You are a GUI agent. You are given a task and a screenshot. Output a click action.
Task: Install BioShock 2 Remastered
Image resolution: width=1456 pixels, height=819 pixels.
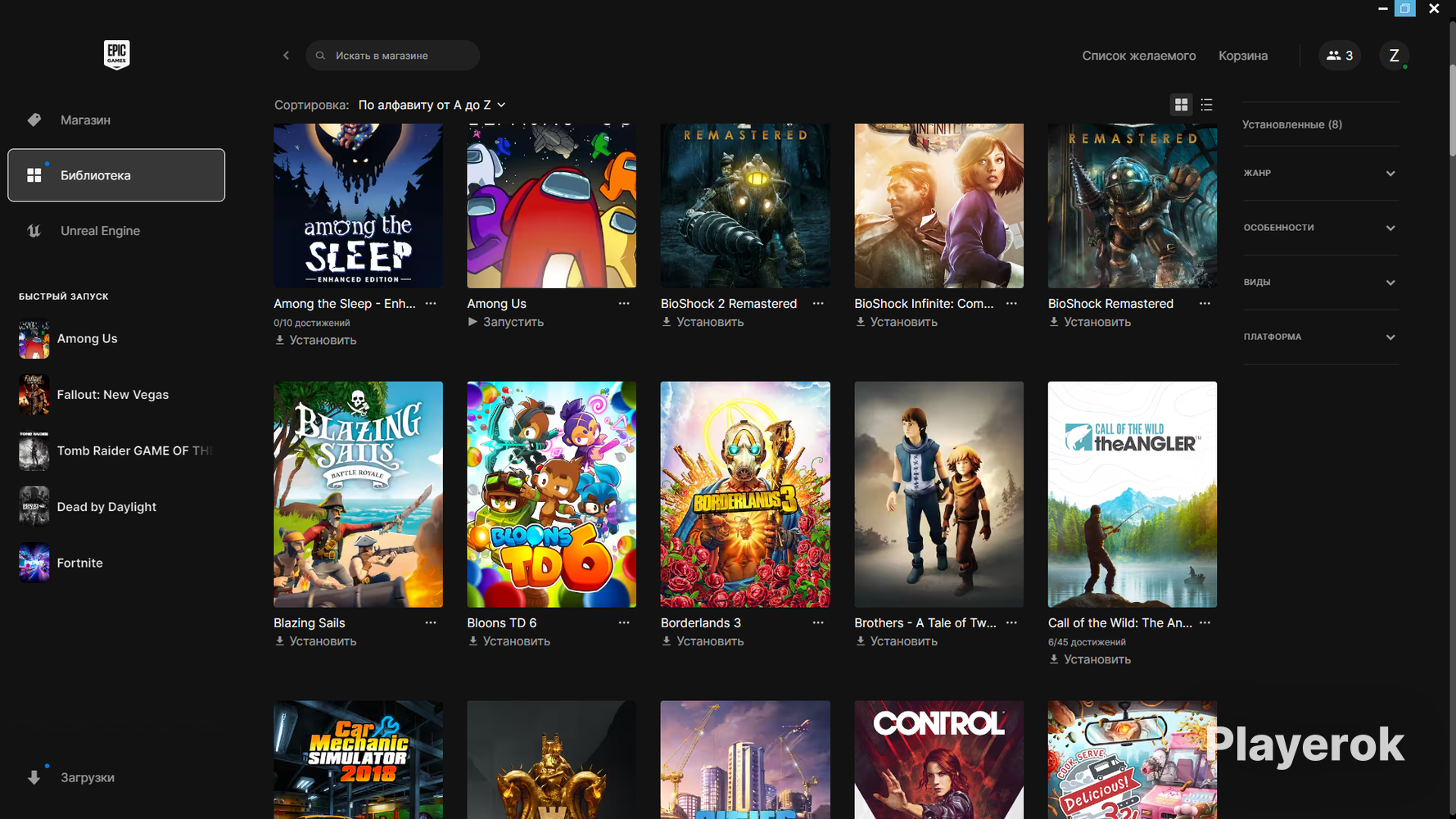[703, 322]
